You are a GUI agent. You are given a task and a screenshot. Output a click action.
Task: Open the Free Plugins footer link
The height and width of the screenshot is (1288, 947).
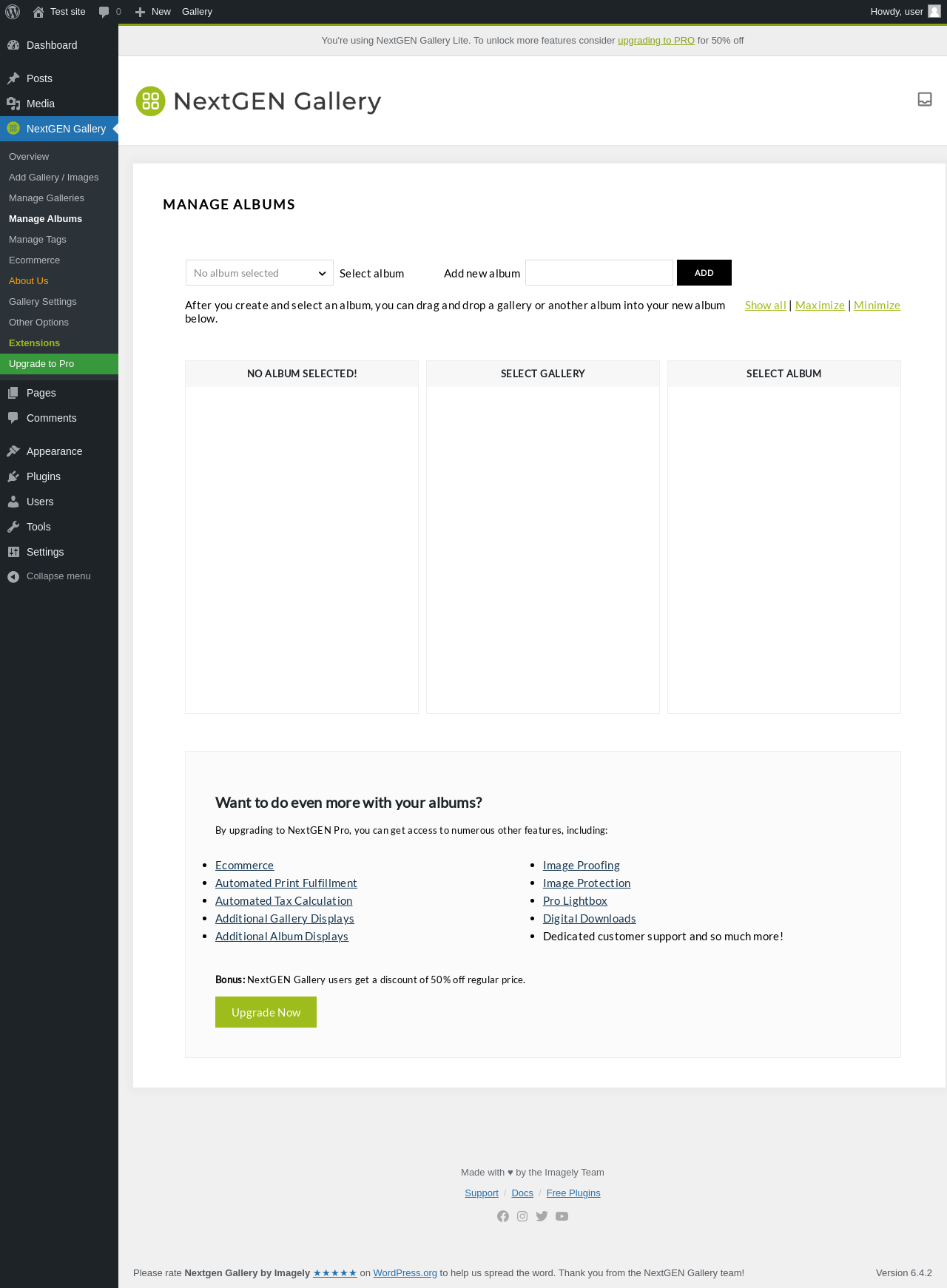[x=573, y=1193]
